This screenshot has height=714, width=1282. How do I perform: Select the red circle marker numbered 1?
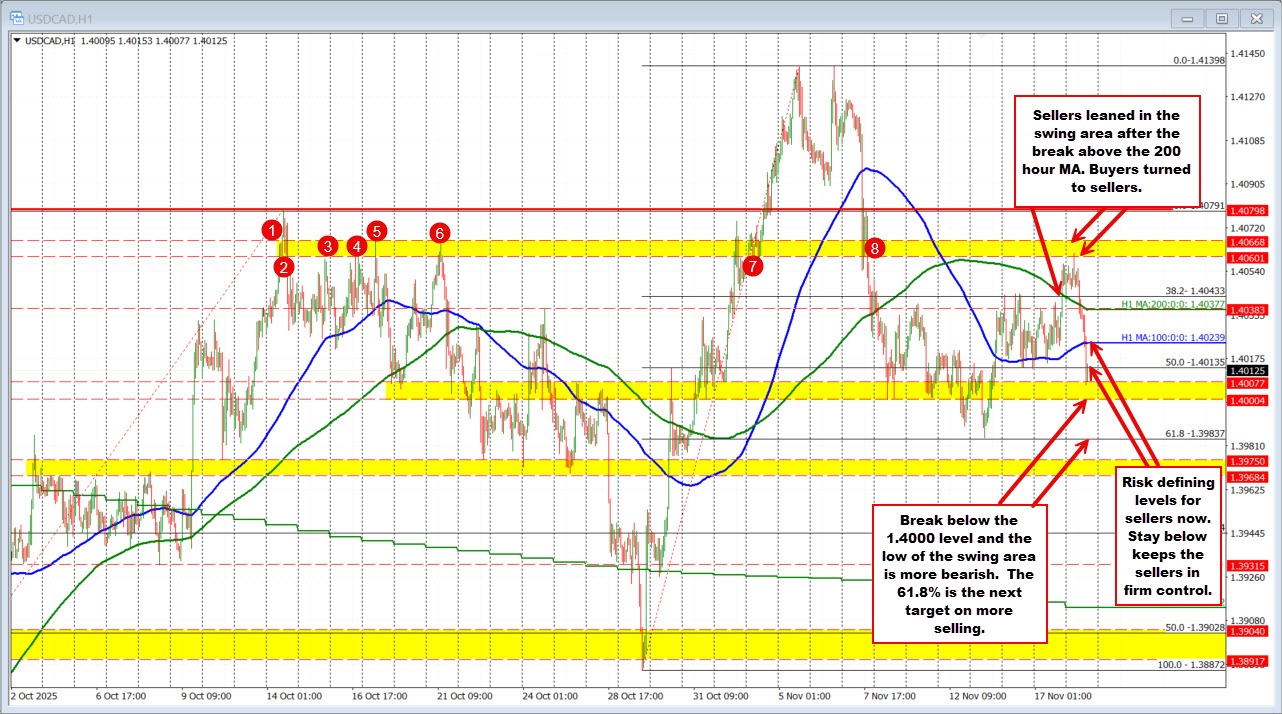coord(270,231)
